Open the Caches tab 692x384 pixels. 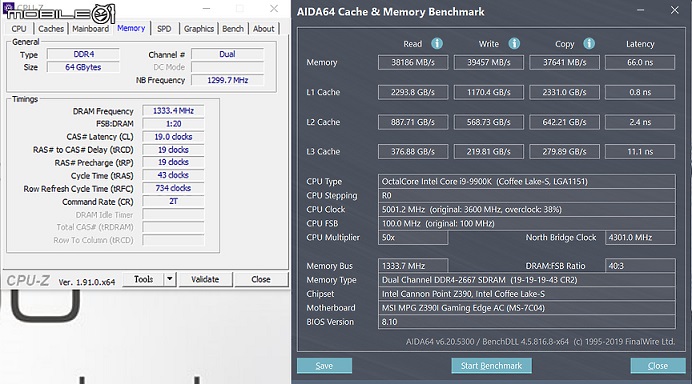point(51,29)
